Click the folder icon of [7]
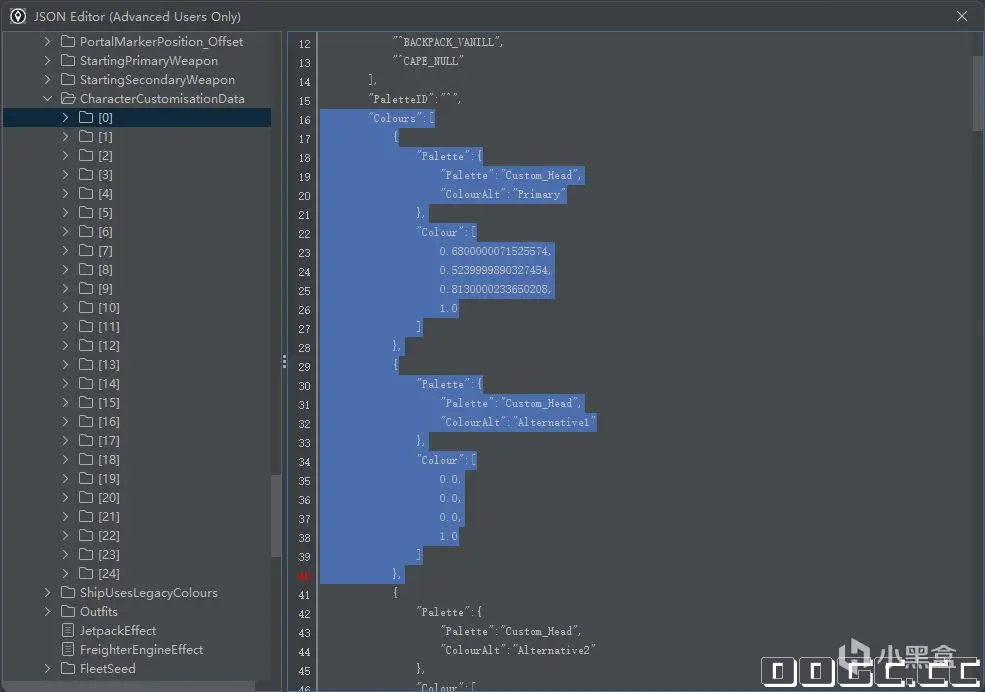 pos(86,251)
